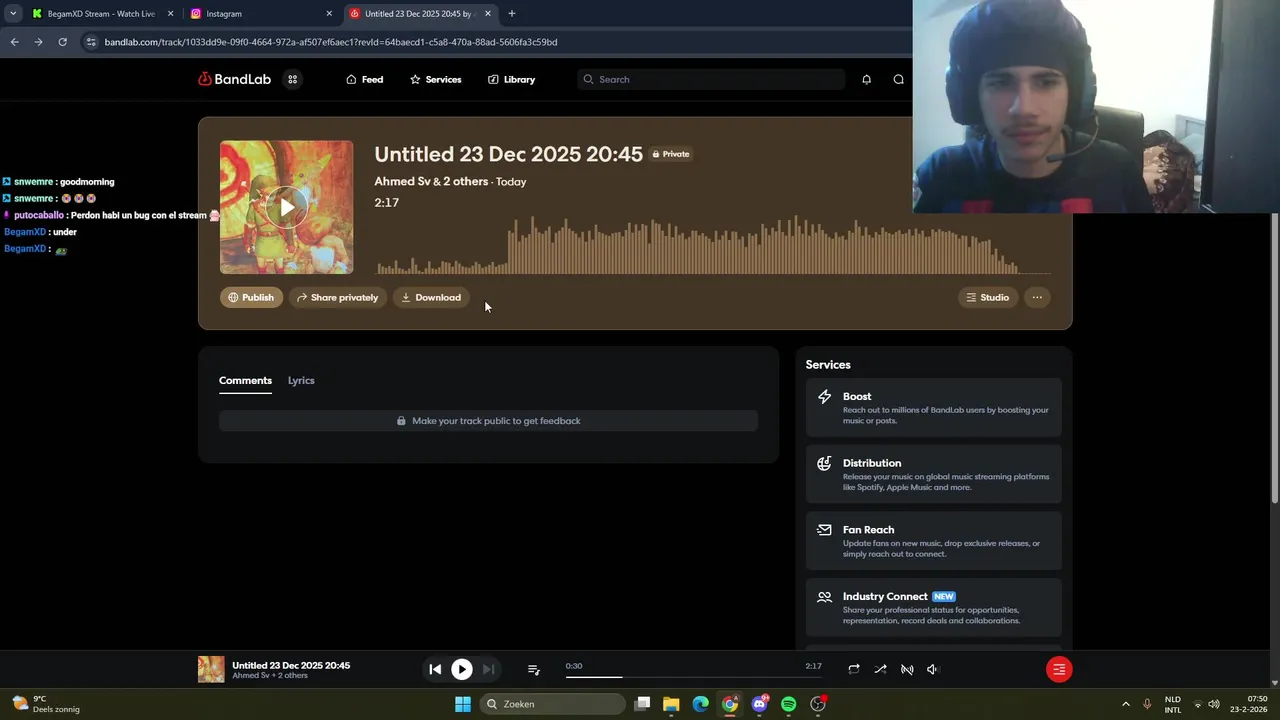Click the page vertical scrollbar

tap(1274, 358)
